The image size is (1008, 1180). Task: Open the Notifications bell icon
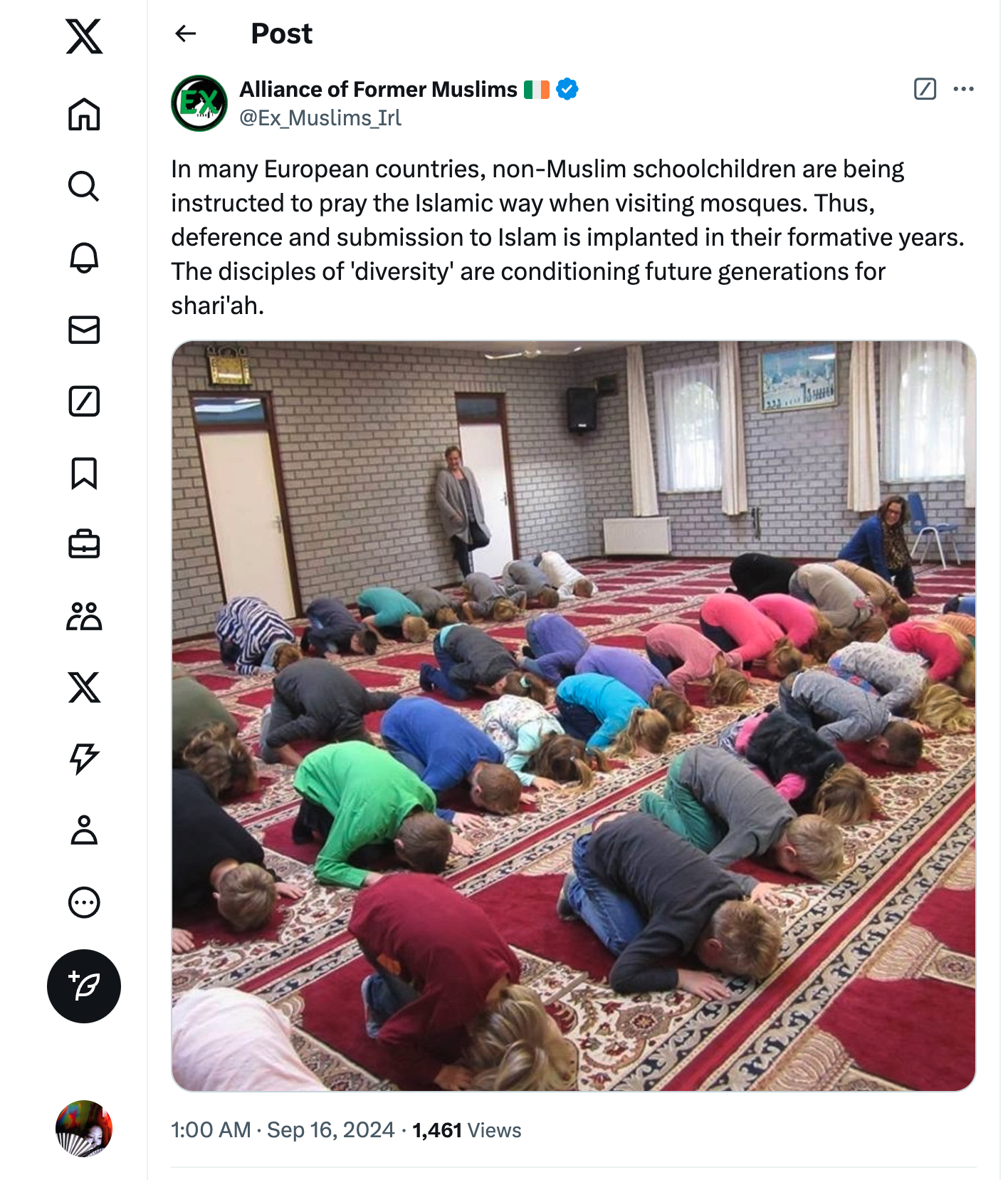point(84,258)
